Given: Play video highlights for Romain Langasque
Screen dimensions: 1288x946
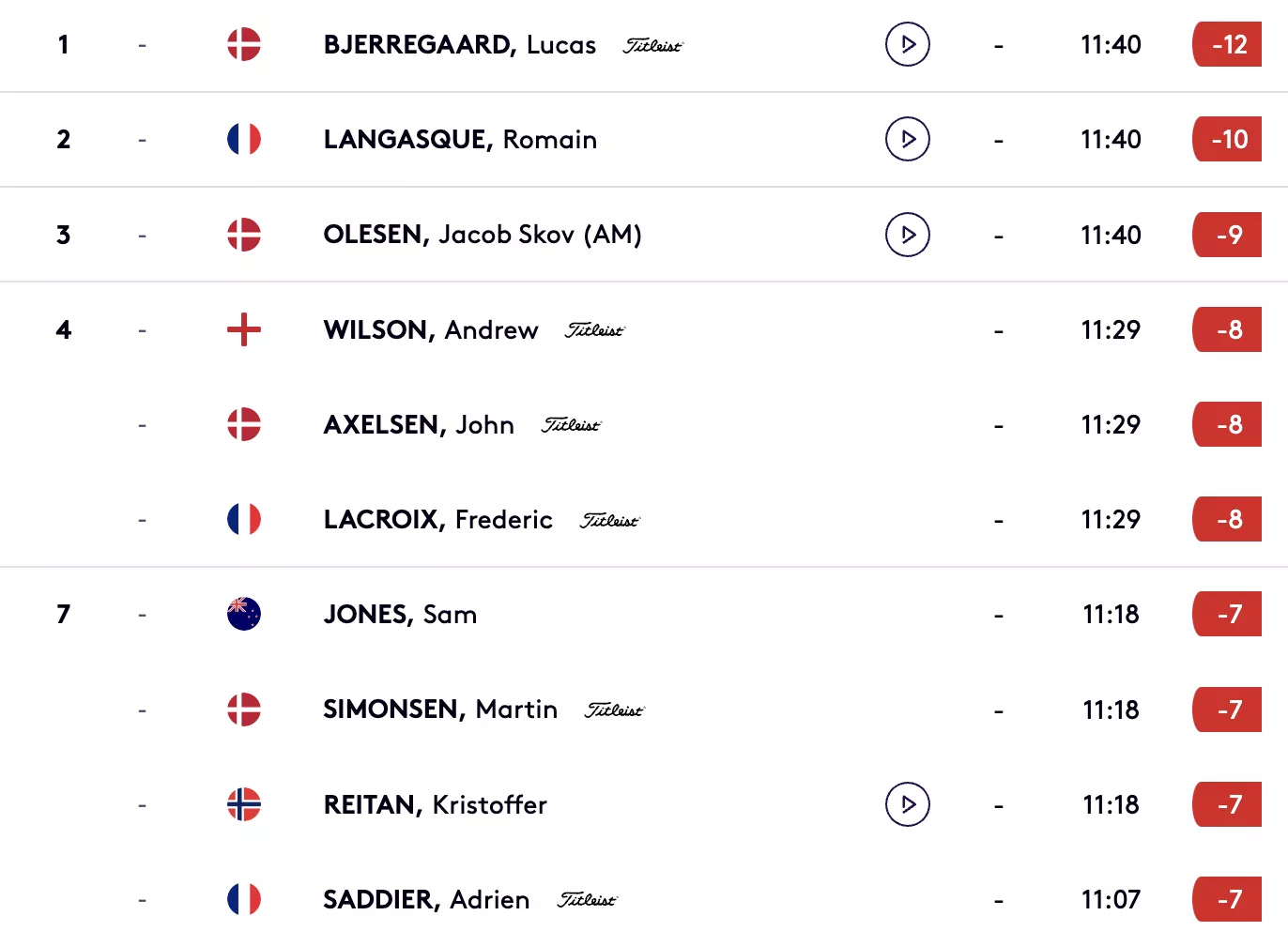Looking at the screenshot, I should pyautogui.click(x=907, y=139).
